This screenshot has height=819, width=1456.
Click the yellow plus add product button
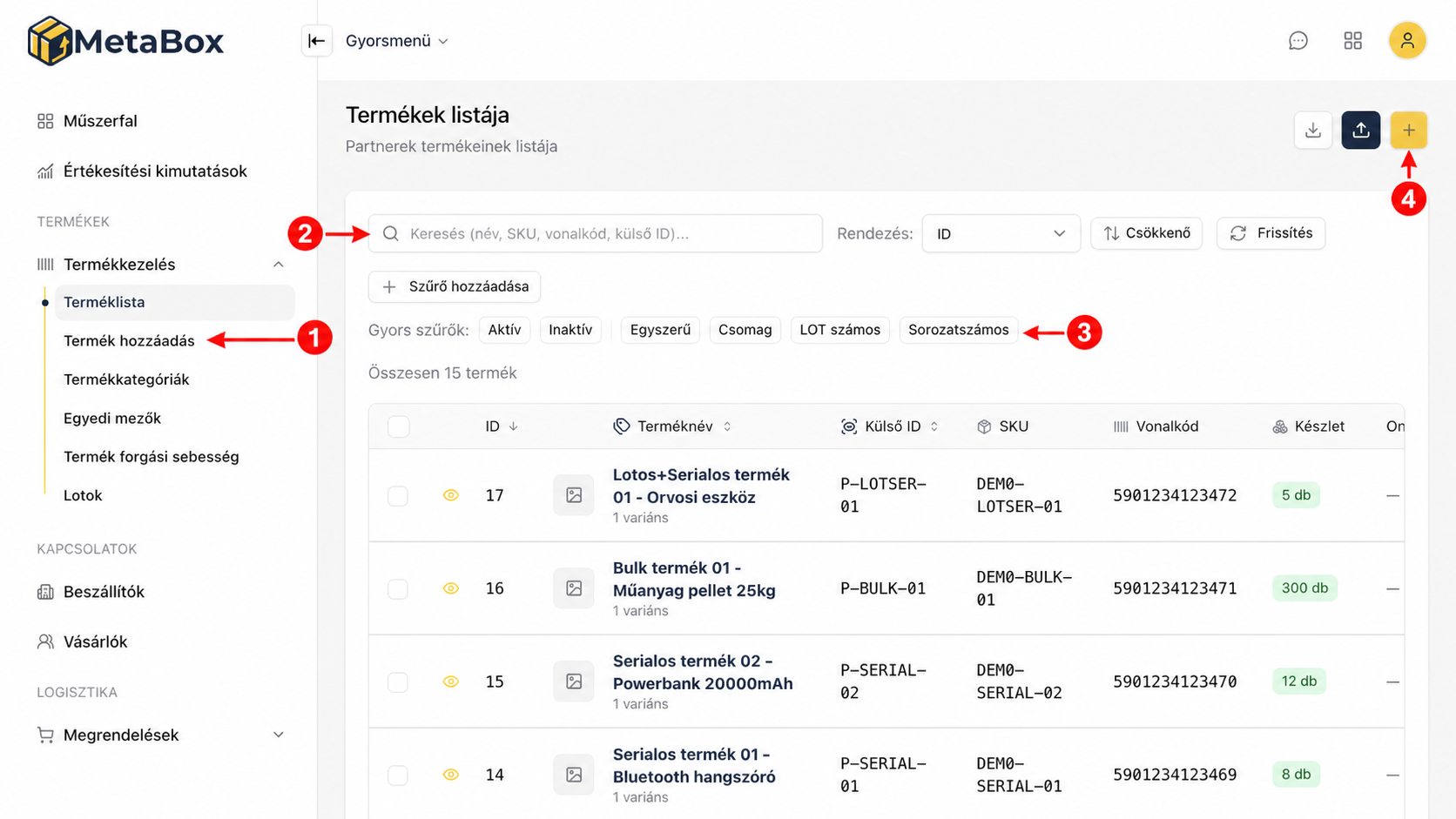tap(1409, 131)
